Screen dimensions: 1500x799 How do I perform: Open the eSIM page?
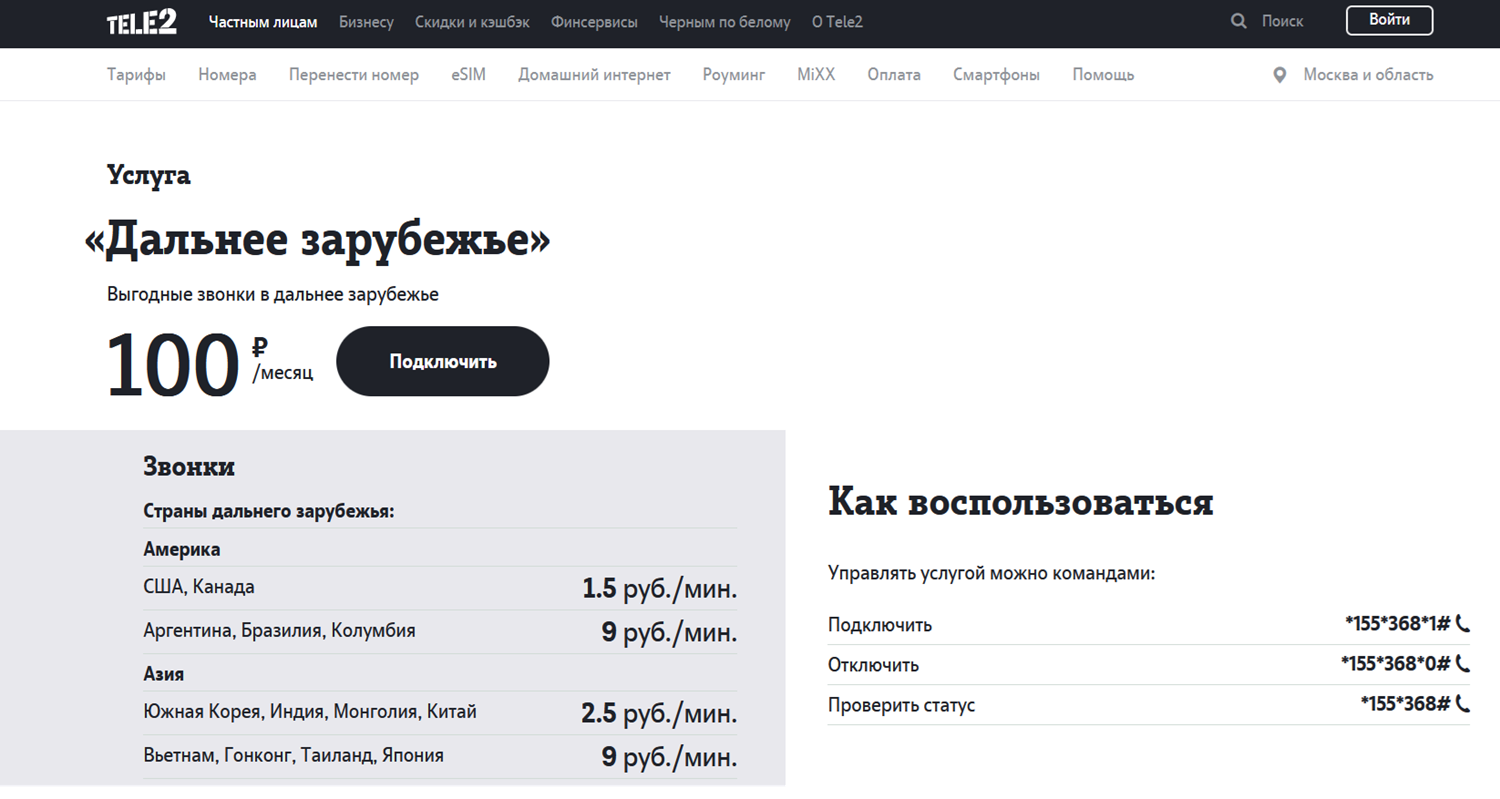click(468, 75)
